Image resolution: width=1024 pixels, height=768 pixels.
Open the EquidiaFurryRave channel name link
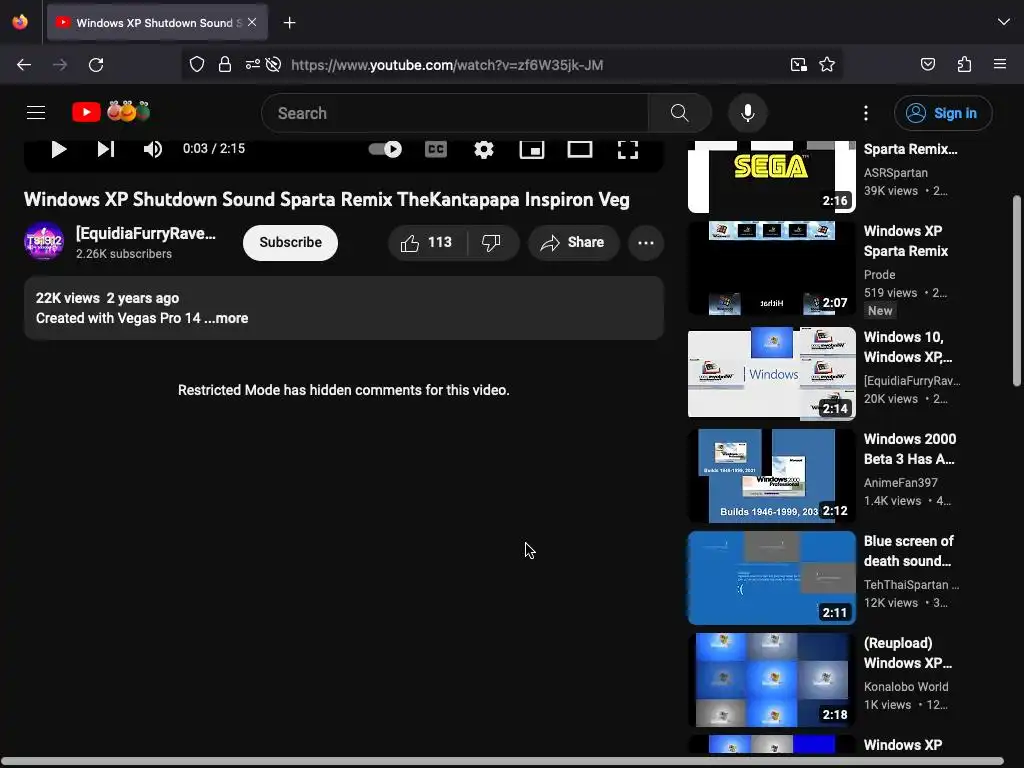[x=146, y=233]
